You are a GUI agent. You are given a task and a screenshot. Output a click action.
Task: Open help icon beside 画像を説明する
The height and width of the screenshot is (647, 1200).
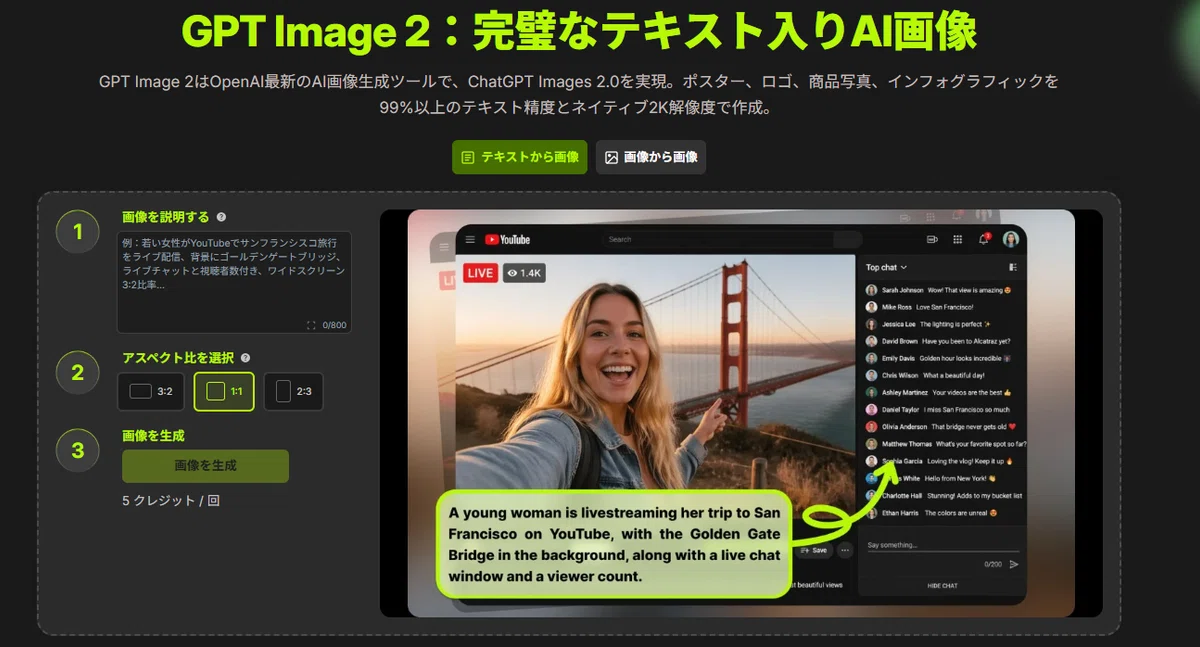(221, 217)
